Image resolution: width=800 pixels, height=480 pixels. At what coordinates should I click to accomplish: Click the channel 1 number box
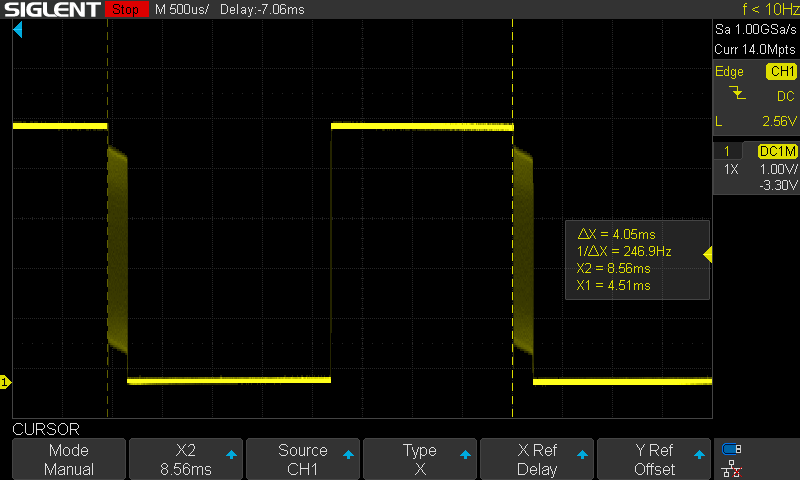(727, 151)
